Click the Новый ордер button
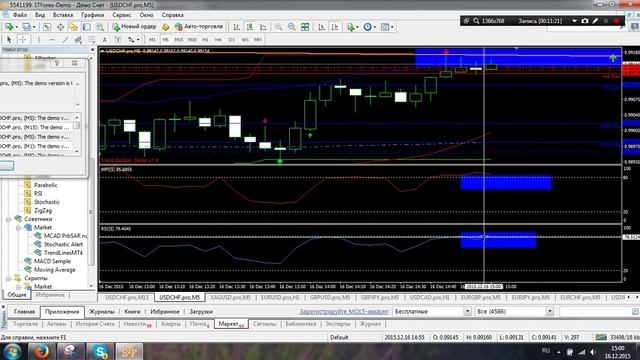This screenshot has height=360, width=640. coord(134,27)
